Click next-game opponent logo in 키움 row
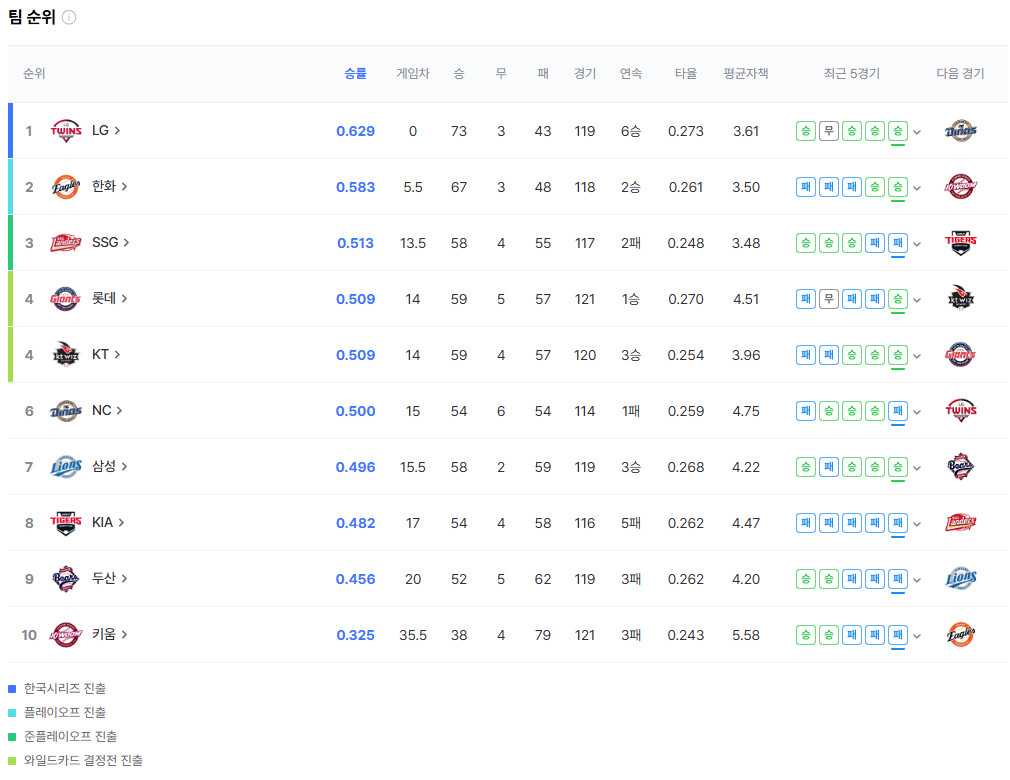Viewport: 1010px width, 780px height. (960, 635)
